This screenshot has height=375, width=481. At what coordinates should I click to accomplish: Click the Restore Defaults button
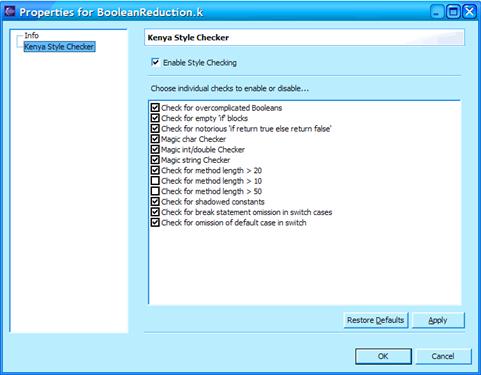pyautogui.click(x=376, y=320)
